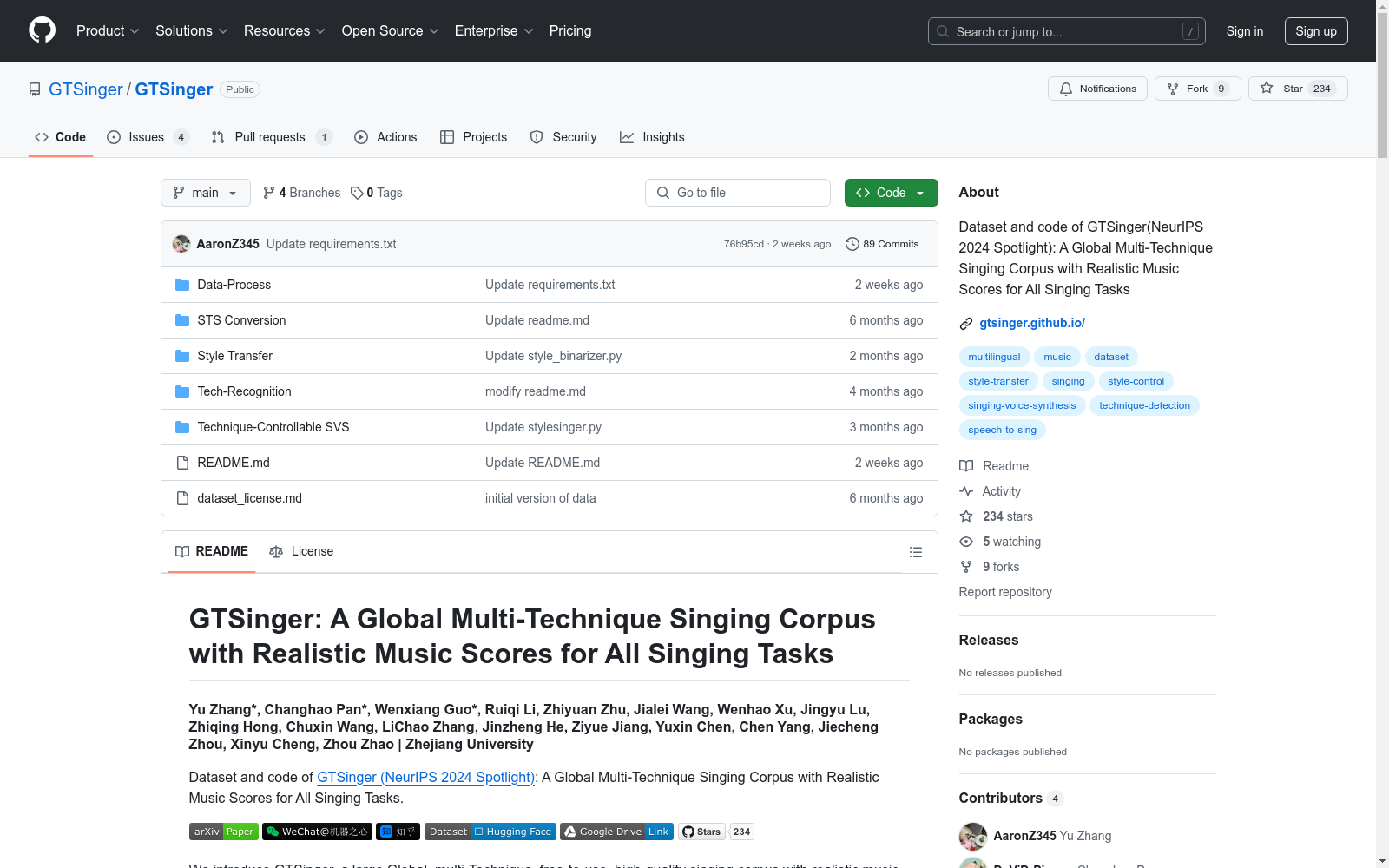Expand the Solutions menu
Viewport: 1389px width, 868px height.
(191, 31)
